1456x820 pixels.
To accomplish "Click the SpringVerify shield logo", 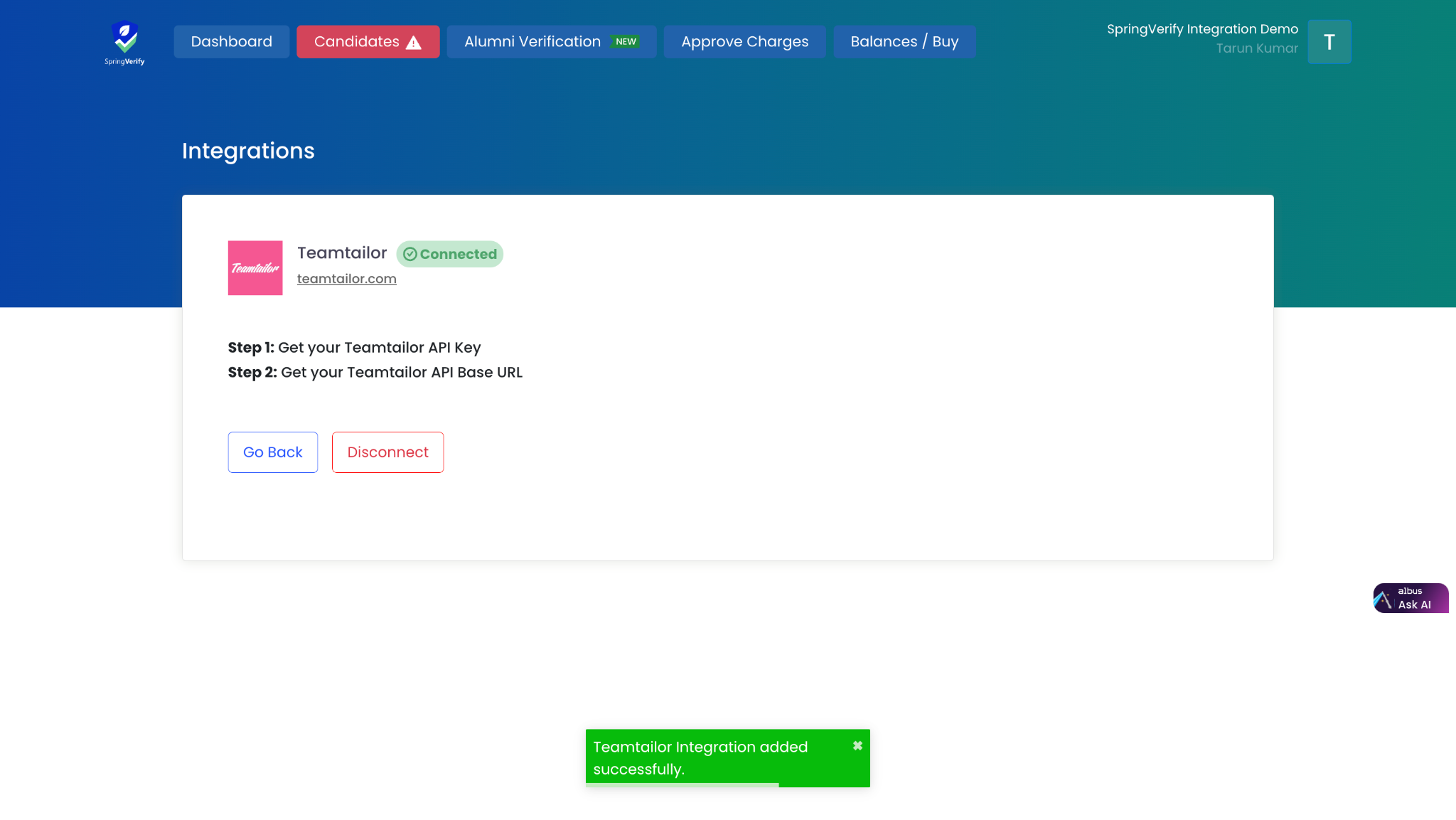I will pos(124,42).
